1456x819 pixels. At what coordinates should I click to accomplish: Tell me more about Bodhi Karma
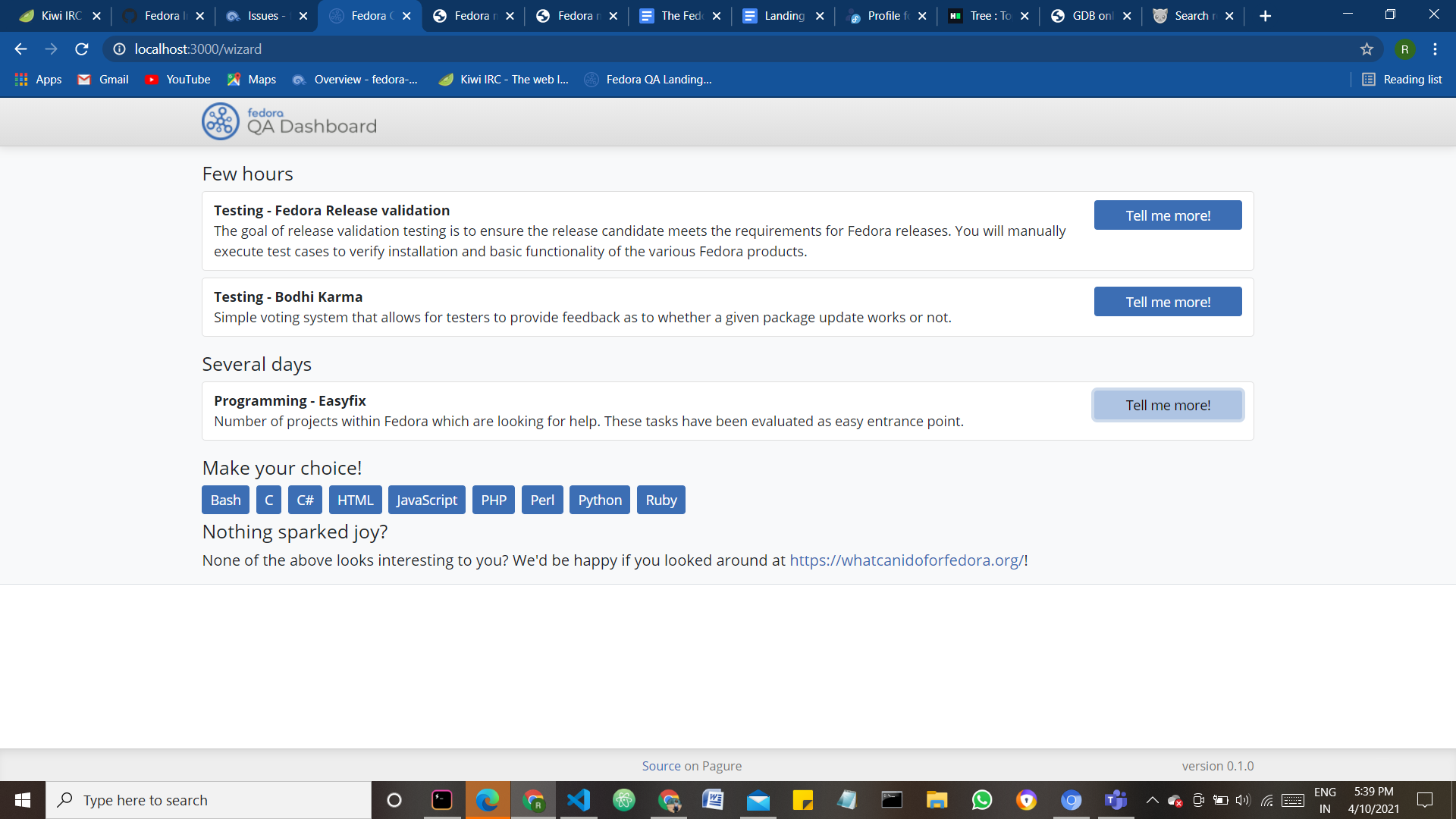1168,302
